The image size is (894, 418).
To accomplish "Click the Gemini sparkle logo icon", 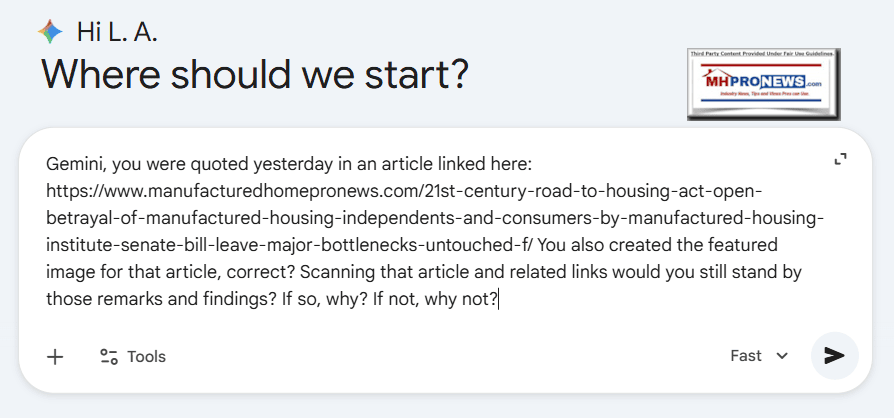I will pos(50,32).
